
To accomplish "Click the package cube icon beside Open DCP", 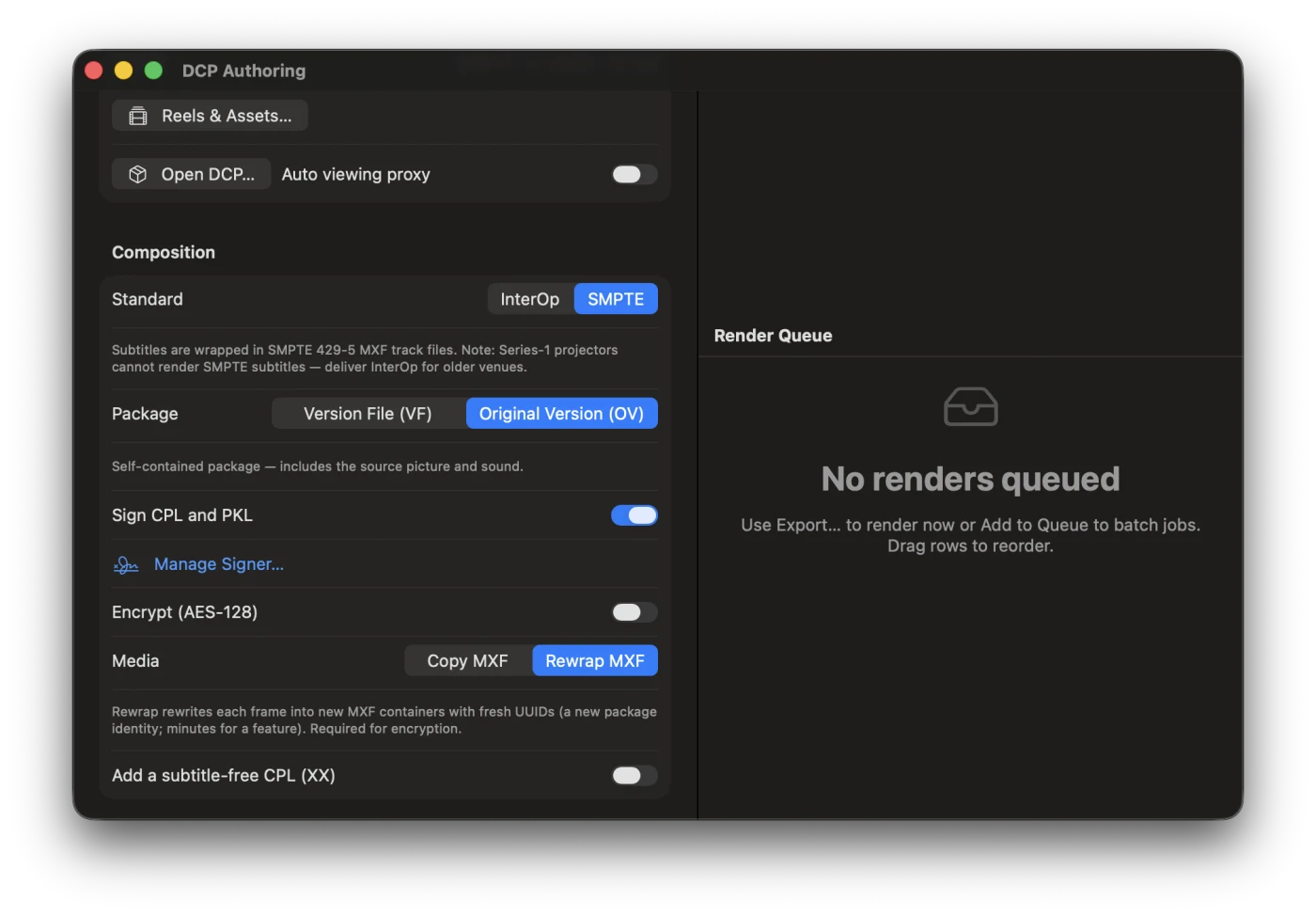I will click(x=138, y=174).
